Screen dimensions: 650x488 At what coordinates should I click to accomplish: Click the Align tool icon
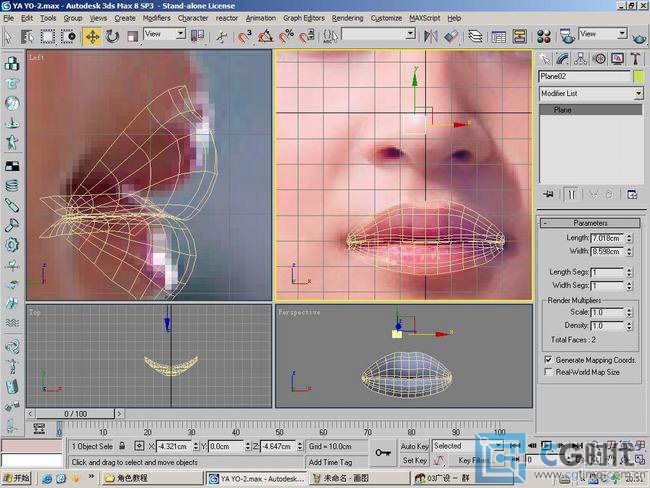point(451,36)
